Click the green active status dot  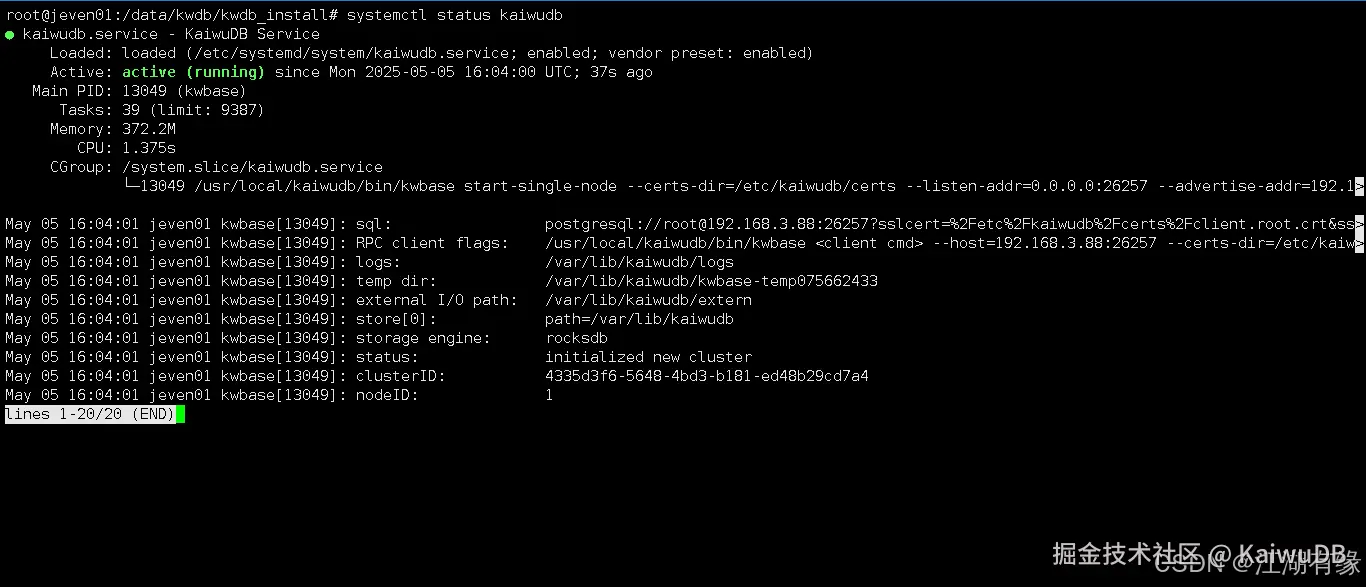tap(9, 35)
